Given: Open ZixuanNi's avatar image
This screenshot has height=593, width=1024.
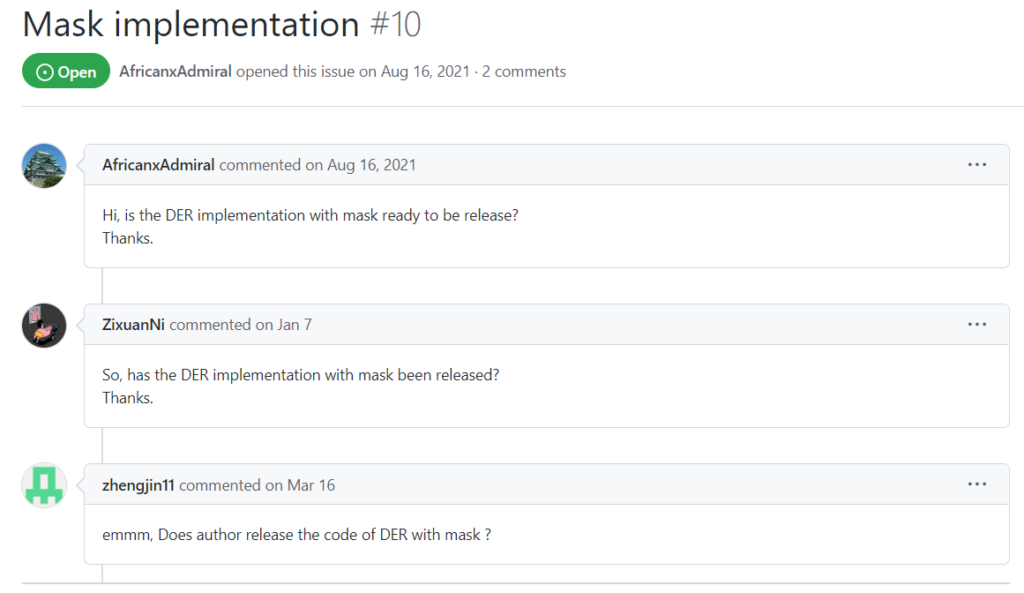Looking at the screenshot, I should pyautogui.click(x=44, y=325).
